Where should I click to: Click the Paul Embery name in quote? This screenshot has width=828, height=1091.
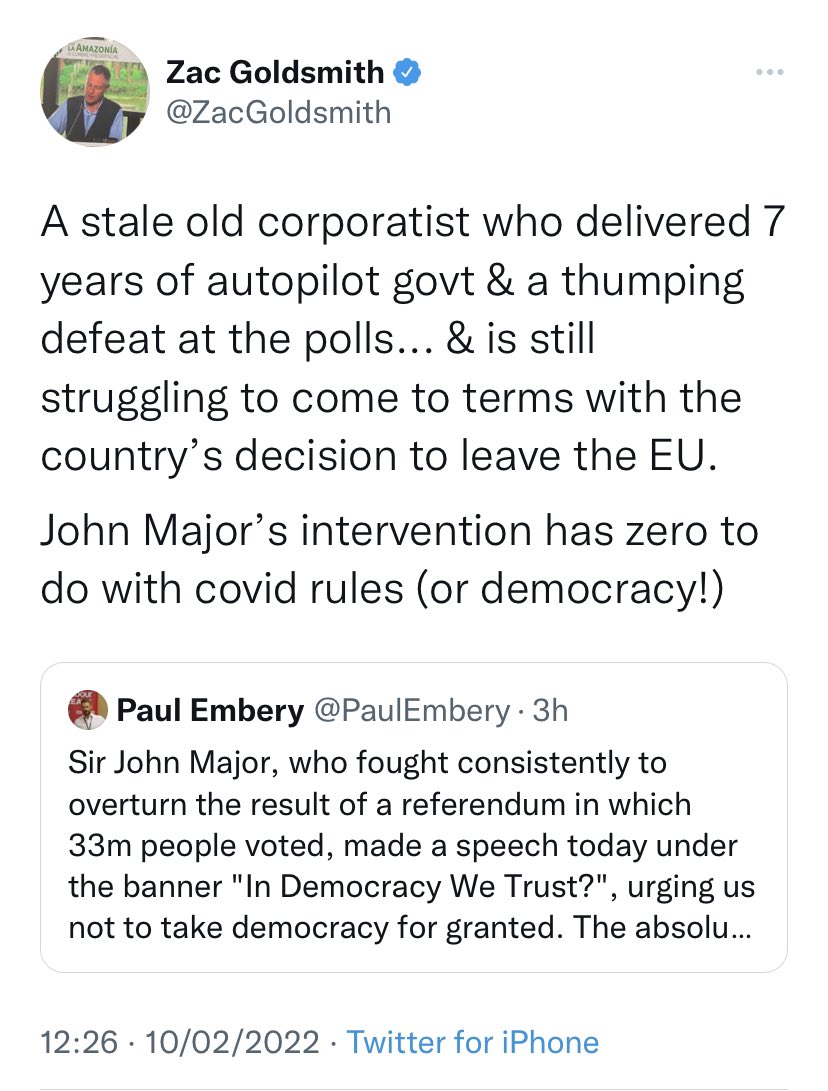point(210,711)
